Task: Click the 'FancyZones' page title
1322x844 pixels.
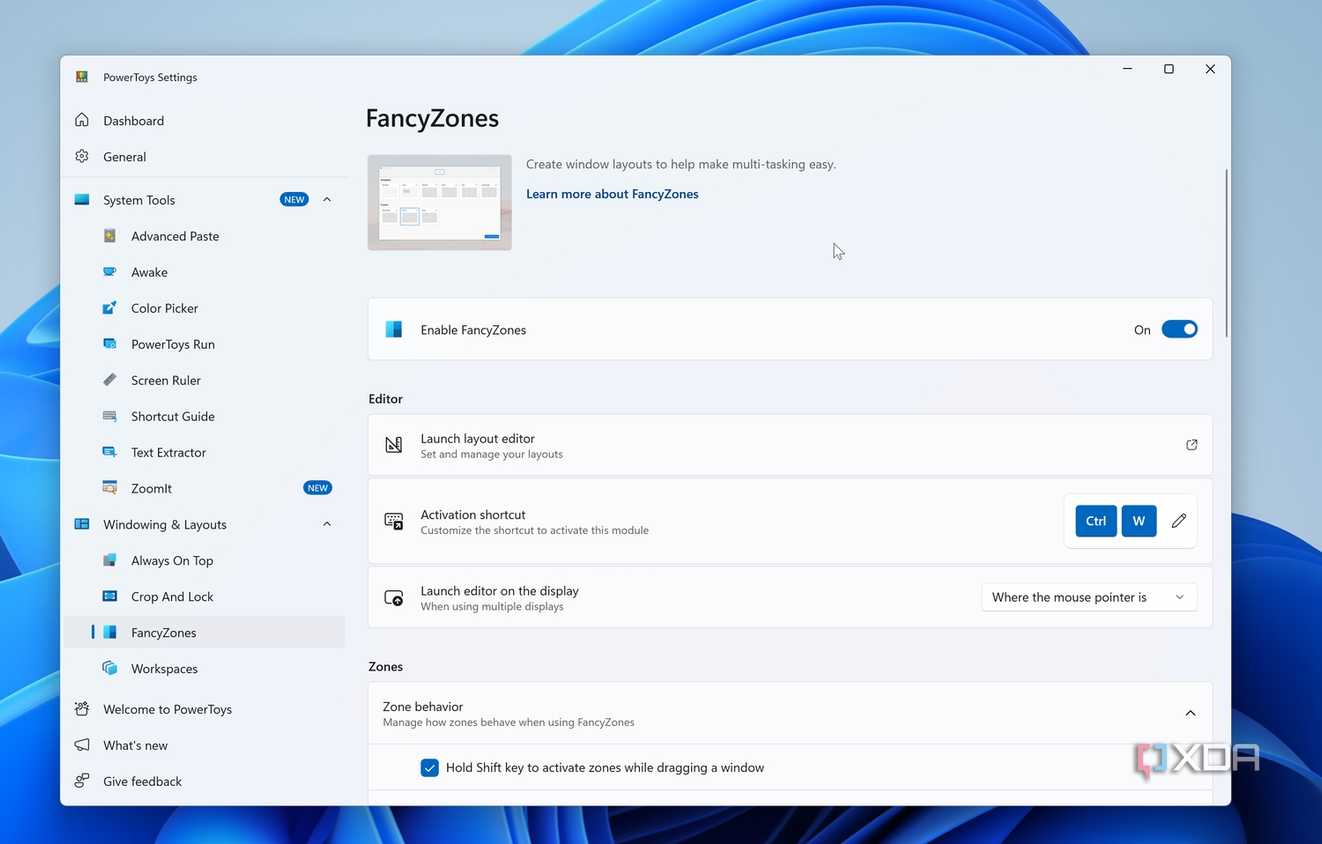Action: coord(432,118)
